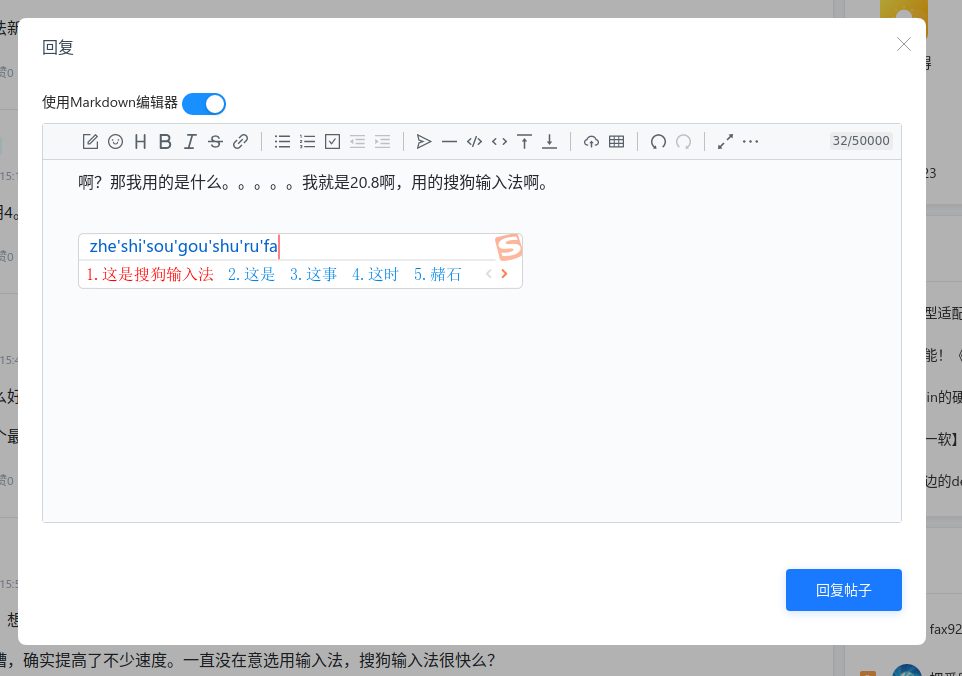The image size is (962, 676).
Task: Open the edit mode switcher icon
Action: click(90, 142)
